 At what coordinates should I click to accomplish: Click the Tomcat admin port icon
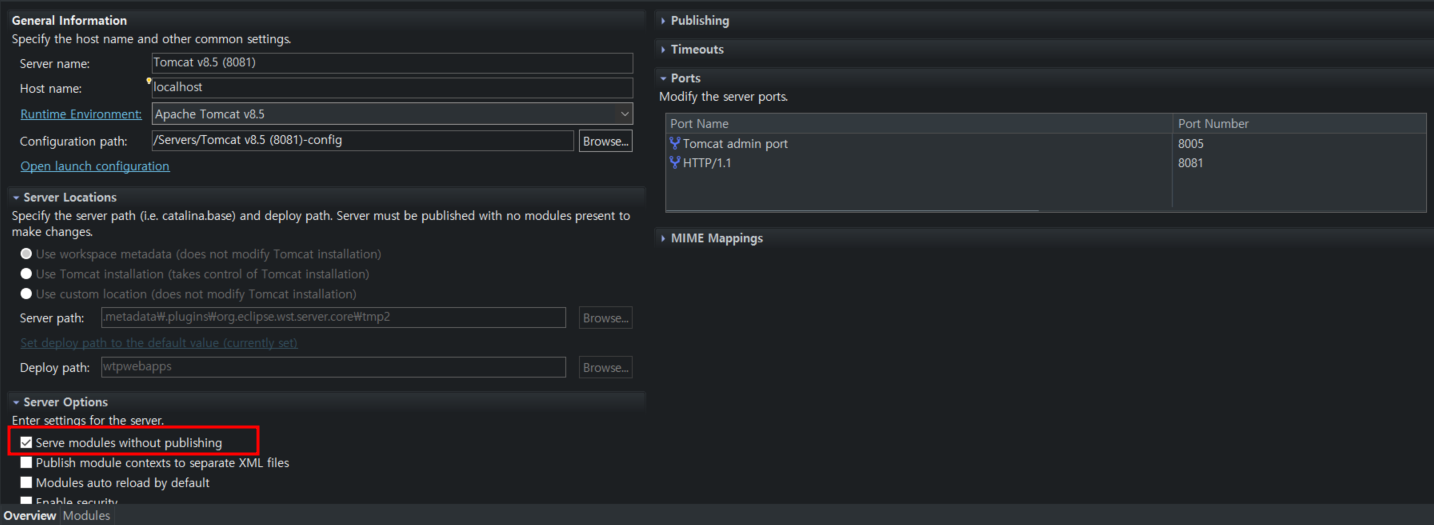(x=675, y=144)
